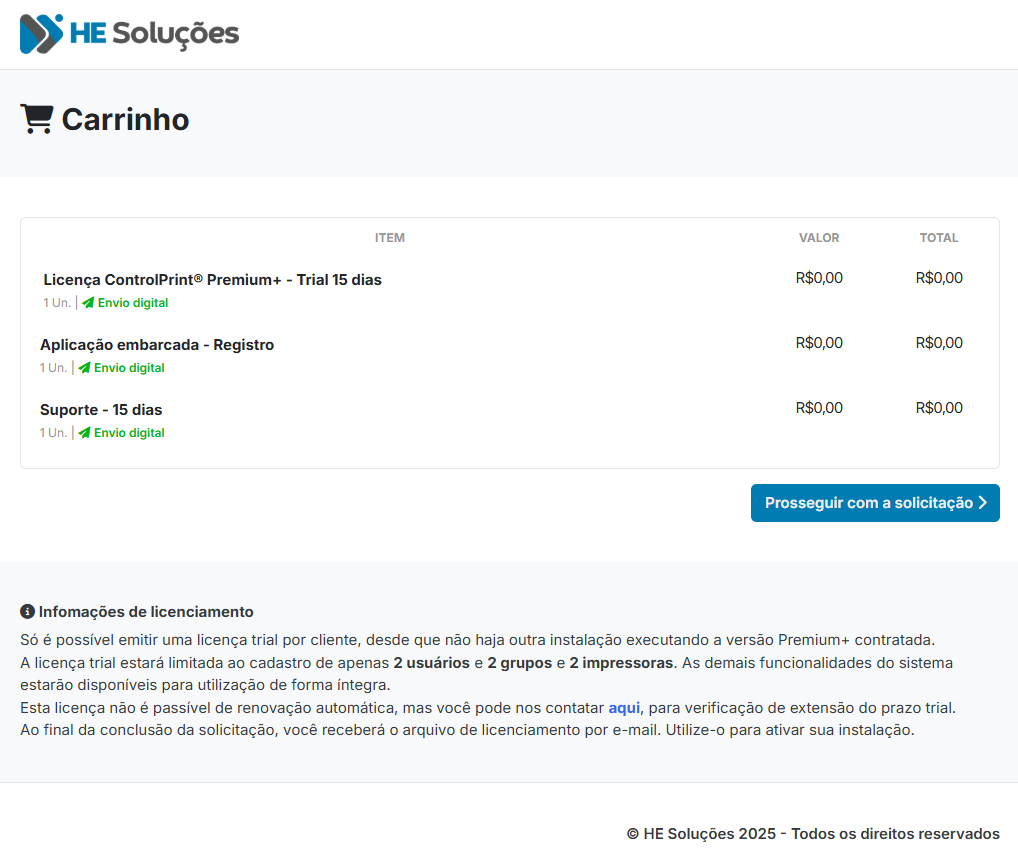Click the TOTAL price in the Suporte row
This screenshot has width=1018, height=858.
(939, 408)
